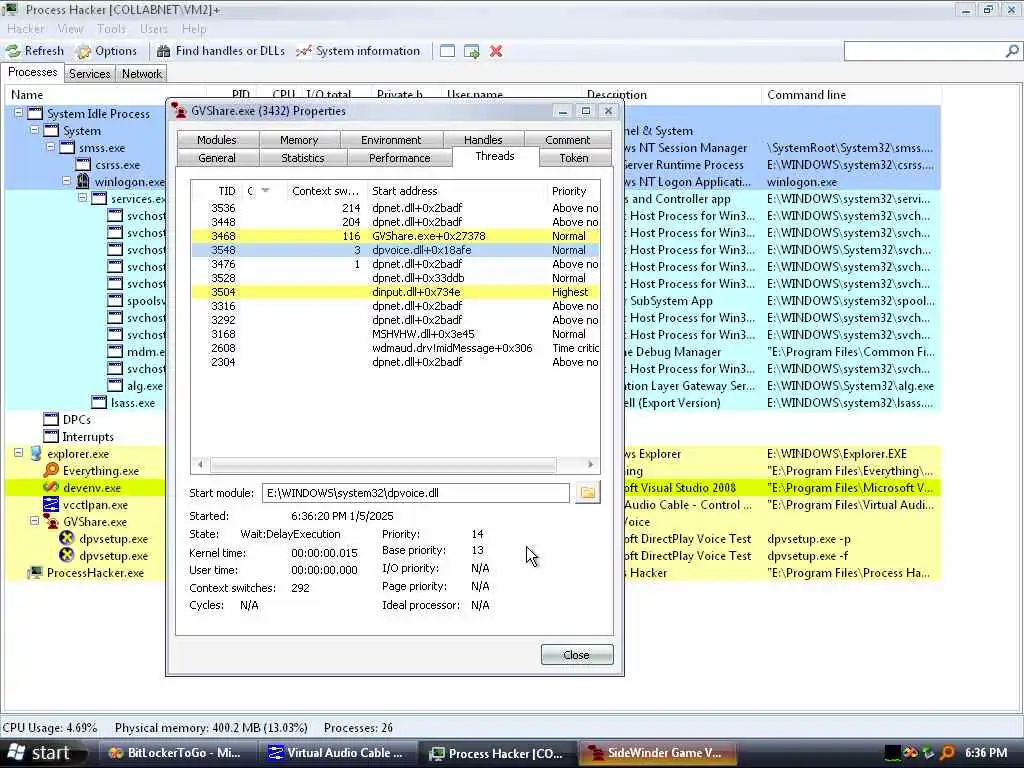Open the Hacker menu
The height and width of the screenshot is (768, 1024).
pyautogui.click(x=26, y=29)
